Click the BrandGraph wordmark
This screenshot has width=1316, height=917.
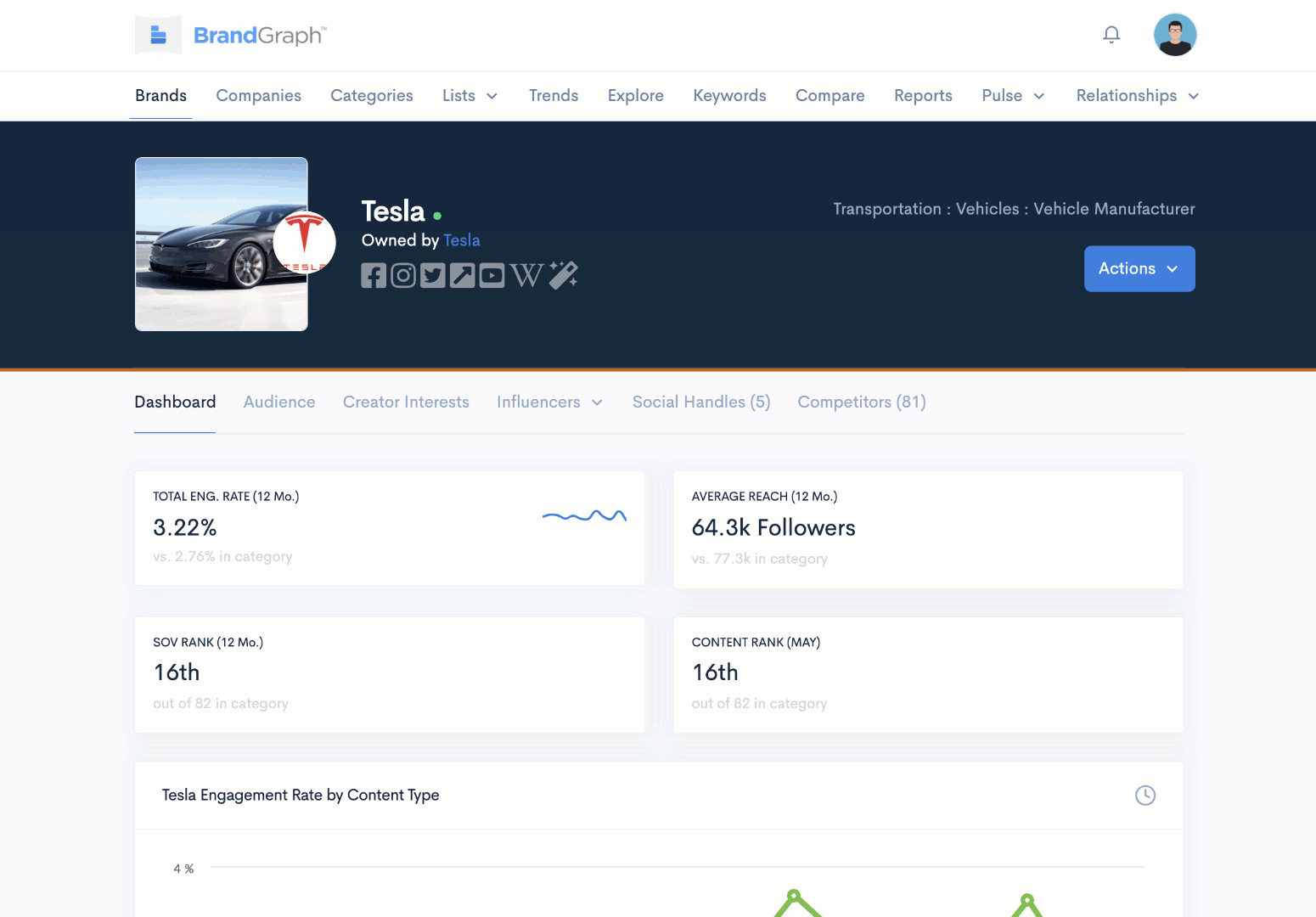pyautogui.click(x=260, y=36)
